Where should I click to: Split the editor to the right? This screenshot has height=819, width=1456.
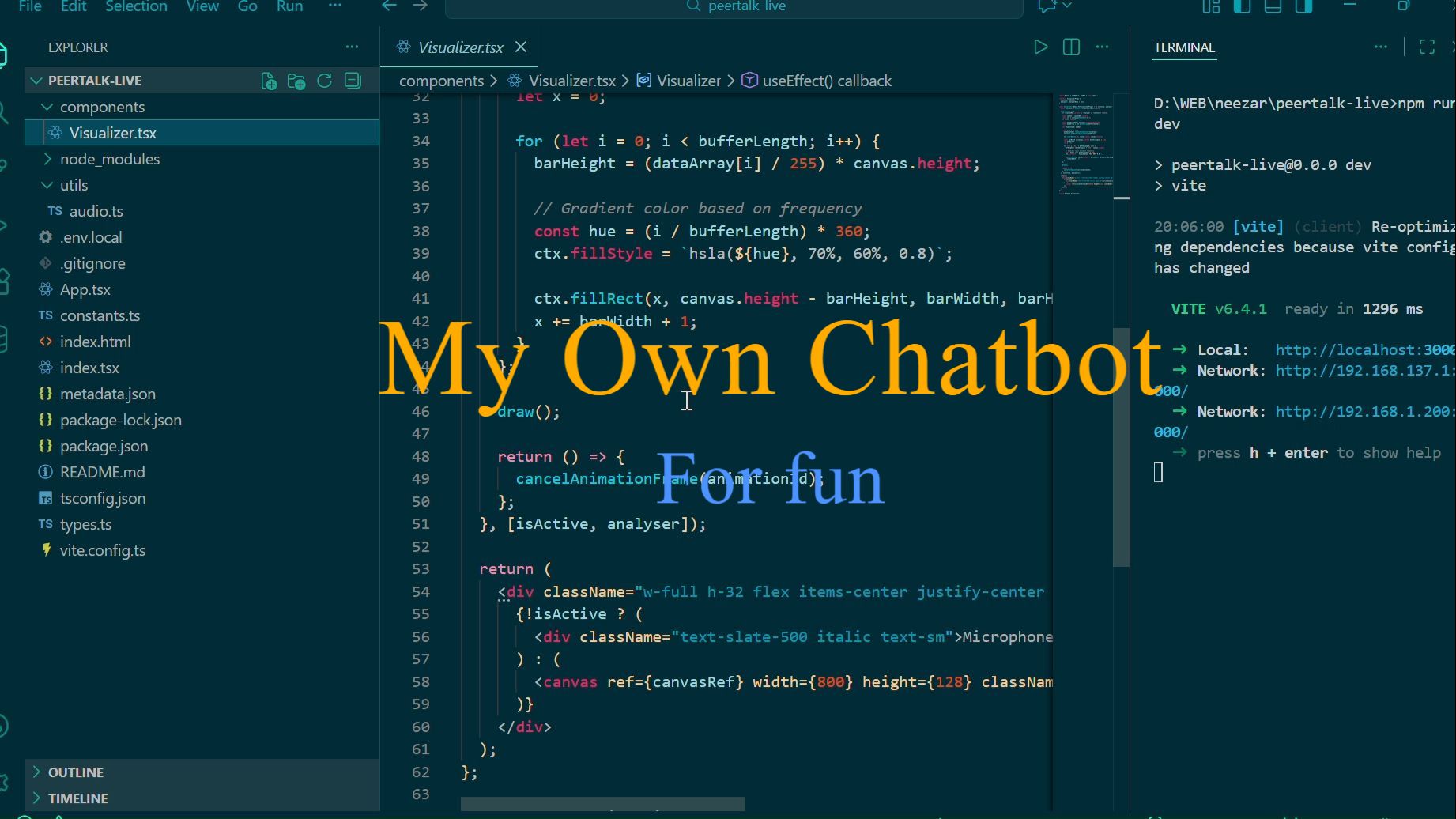1071,47
